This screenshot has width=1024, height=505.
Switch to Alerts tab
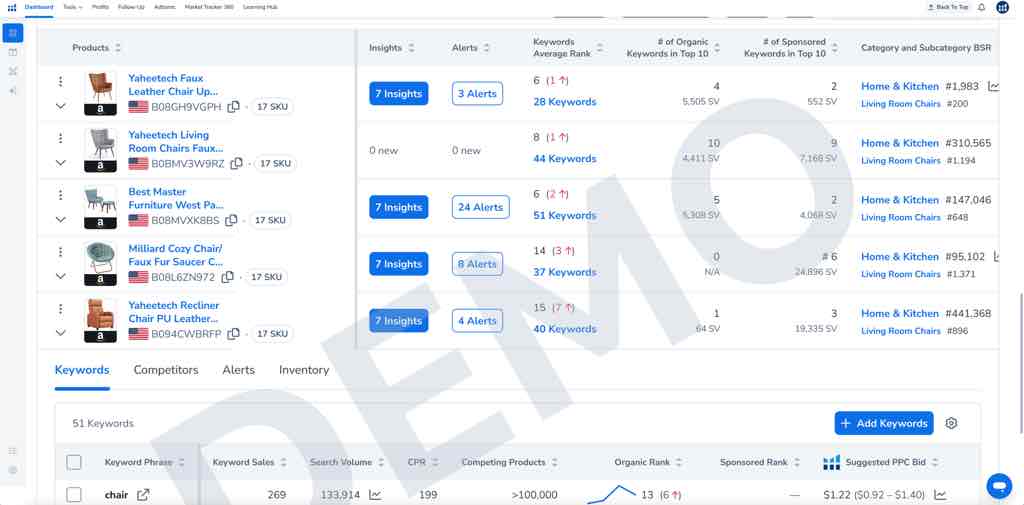click(238, 370)
